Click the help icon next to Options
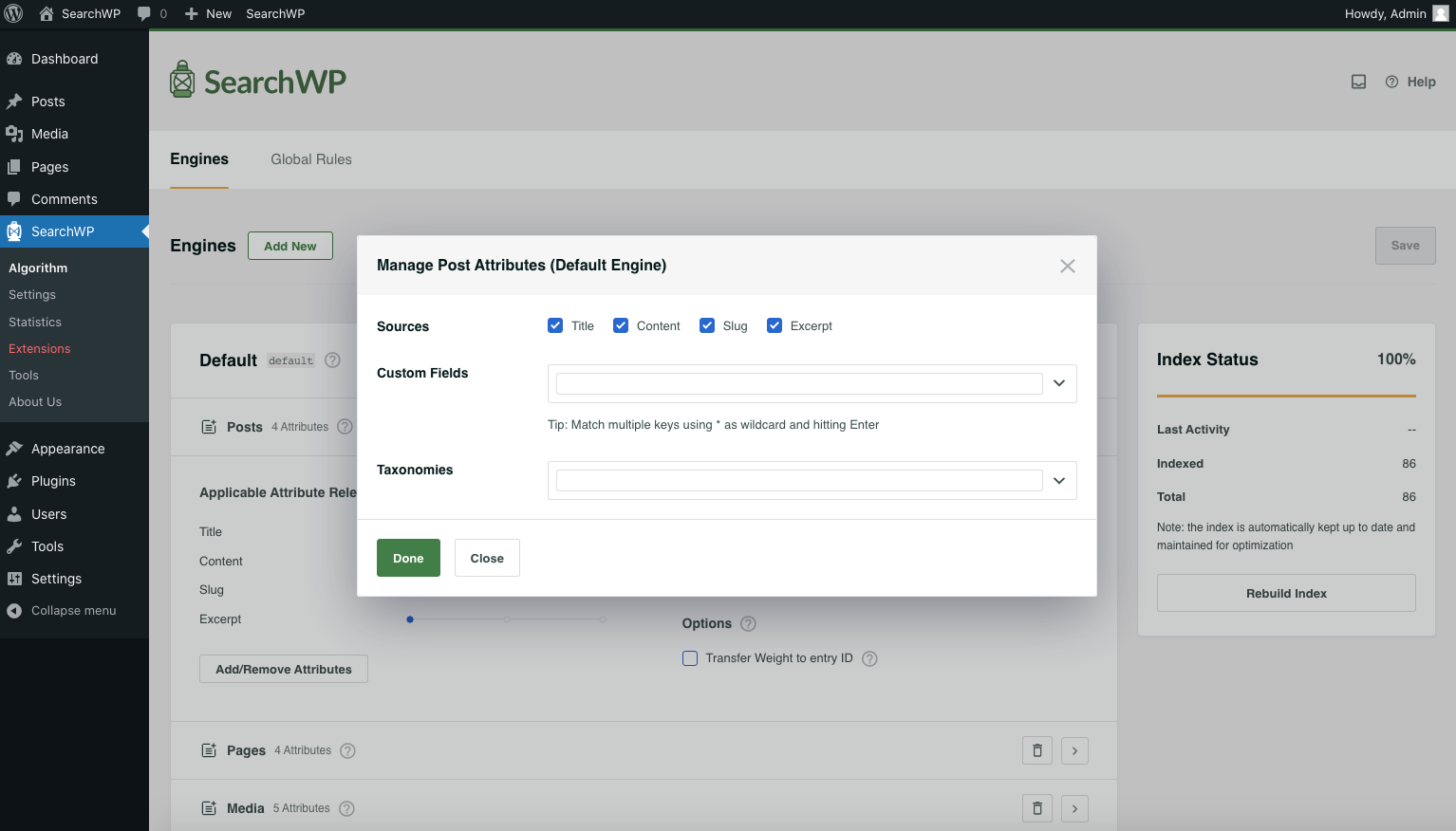1456x831 pixels. [748, 623]
